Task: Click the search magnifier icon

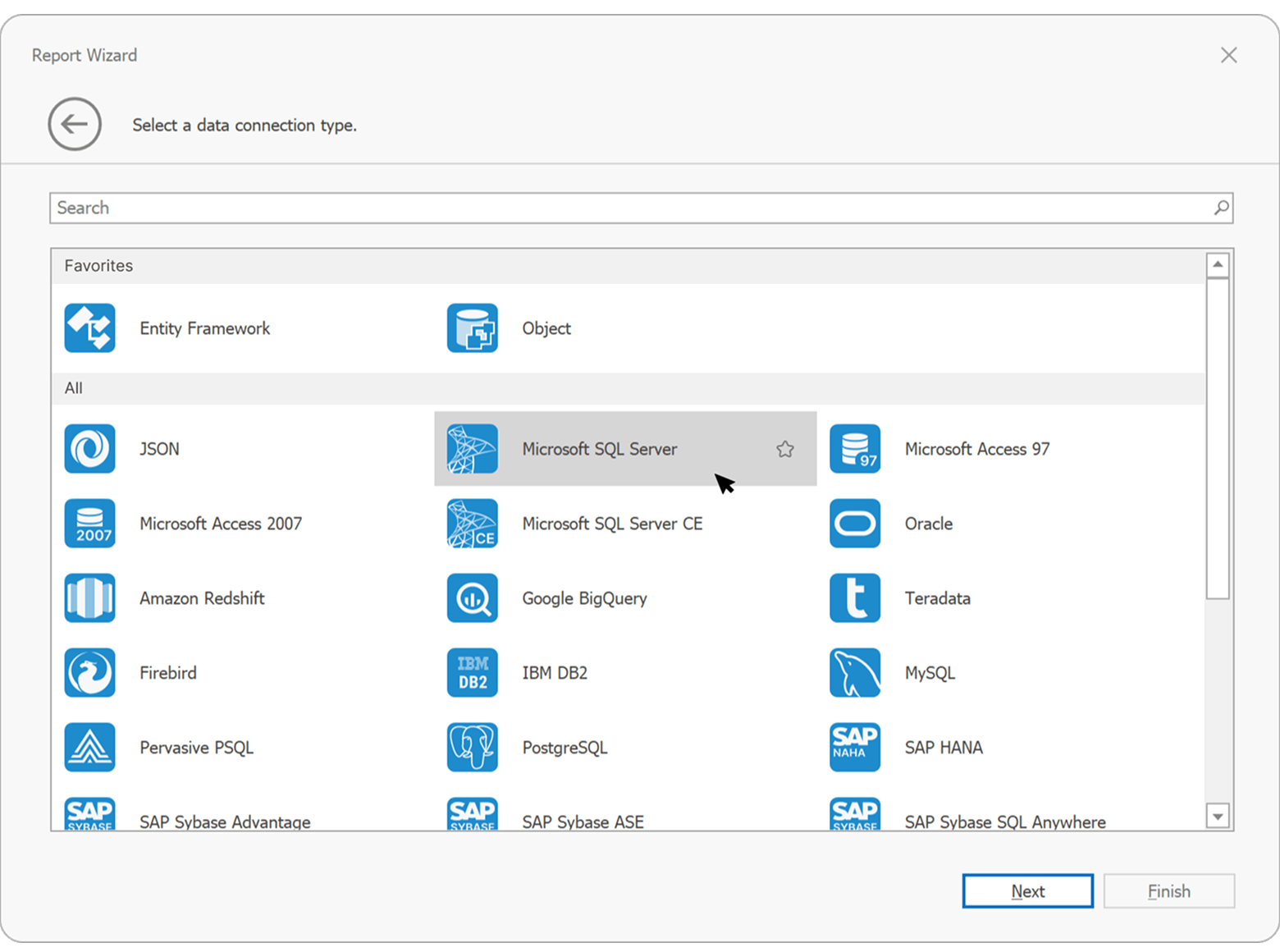Action: [1221, 208]
